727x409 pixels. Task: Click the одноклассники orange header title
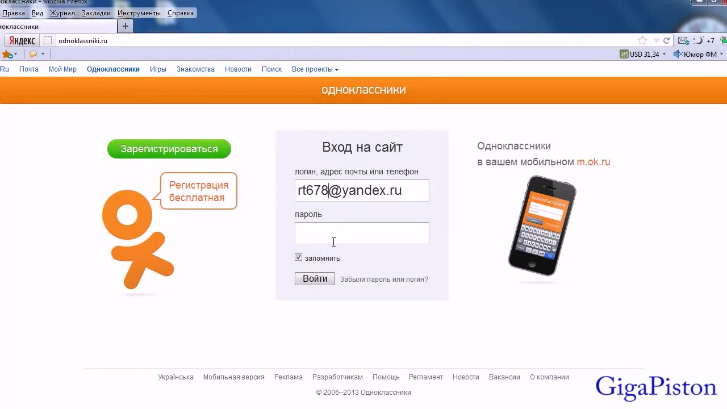coord(364,89)
